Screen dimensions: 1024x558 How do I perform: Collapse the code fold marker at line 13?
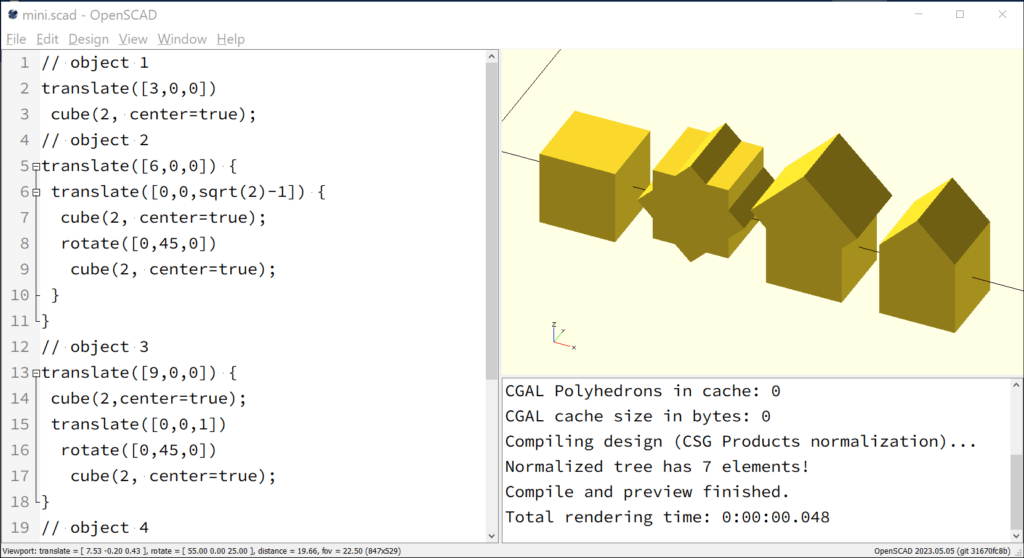36,373
